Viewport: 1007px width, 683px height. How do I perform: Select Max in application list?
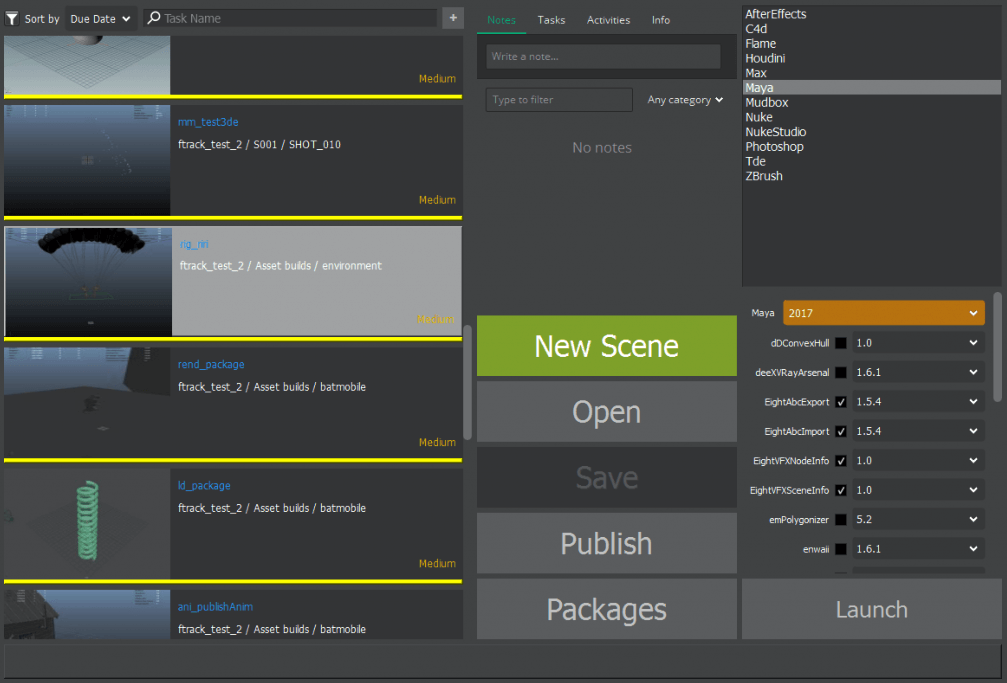point(871,73)
